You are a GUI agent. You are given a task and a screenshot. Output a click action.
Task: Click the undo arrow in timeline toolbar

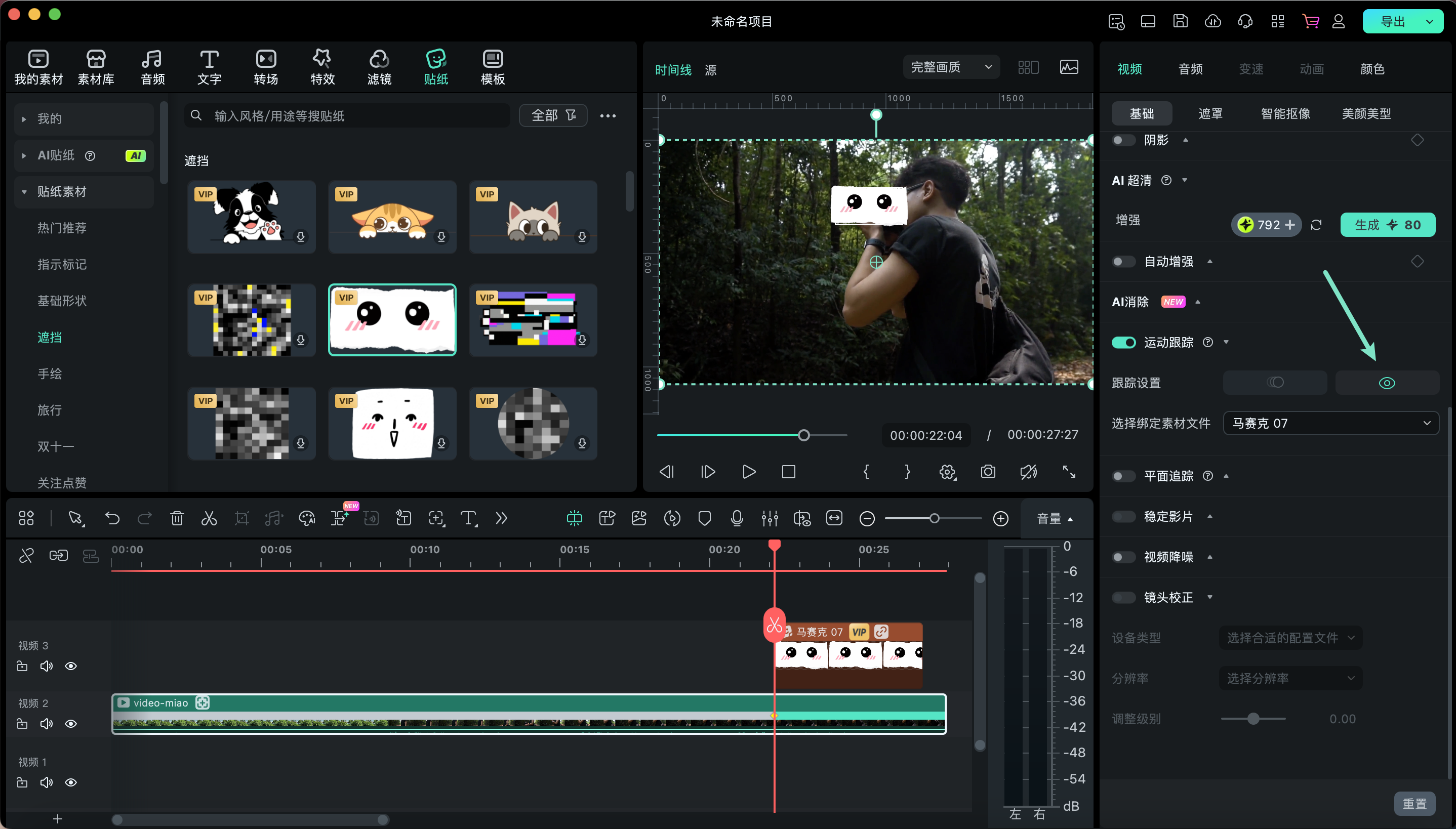[112, 518]
